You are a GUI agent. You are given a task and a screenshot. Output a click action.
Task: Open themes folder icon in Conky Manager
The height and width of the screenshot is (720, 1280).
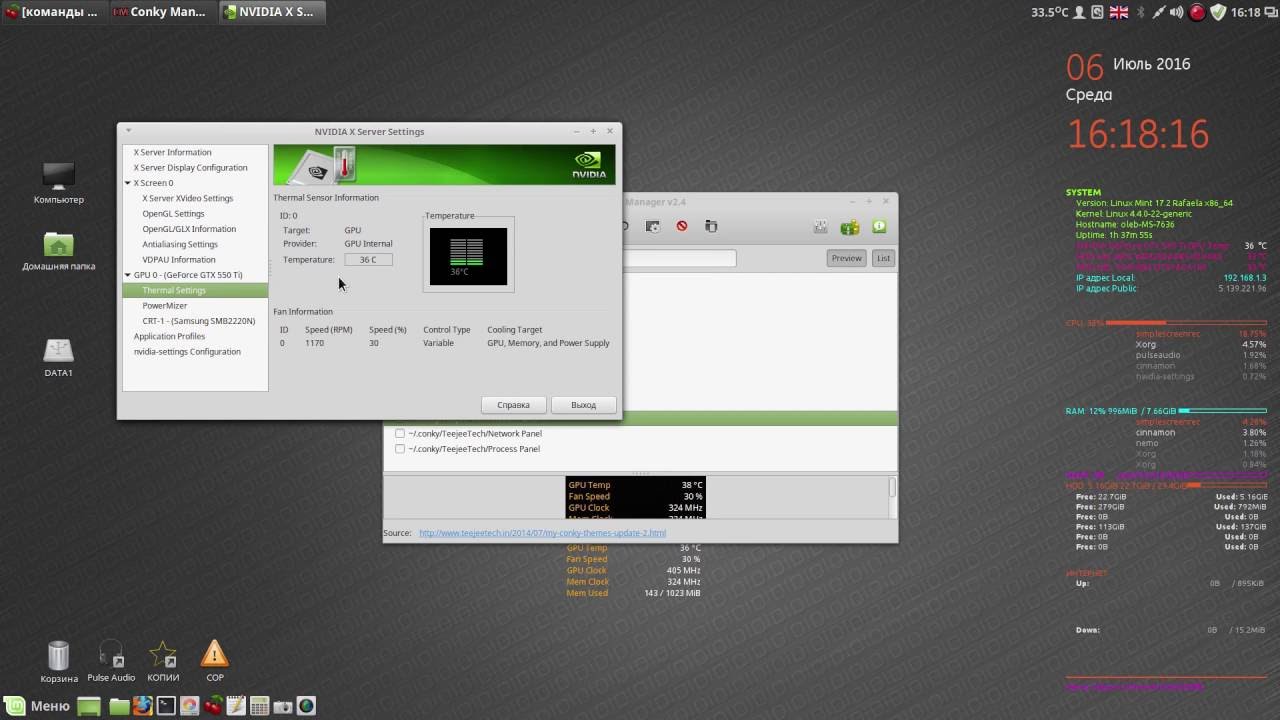(711, 227)
